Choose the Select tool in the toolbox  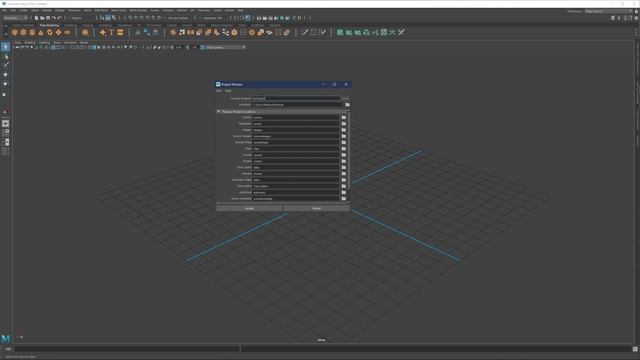[5, 47]
